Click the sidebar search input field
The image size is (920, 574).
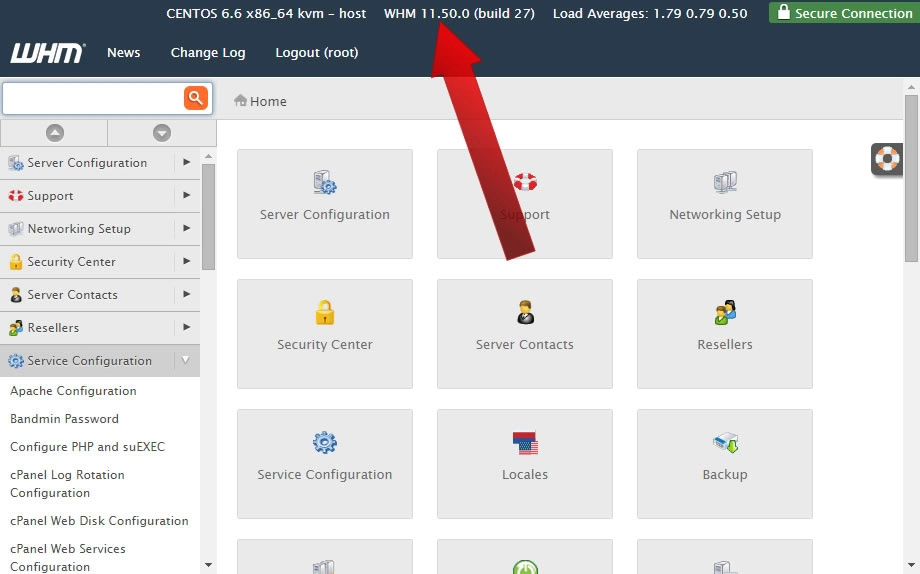coord(93,98)
